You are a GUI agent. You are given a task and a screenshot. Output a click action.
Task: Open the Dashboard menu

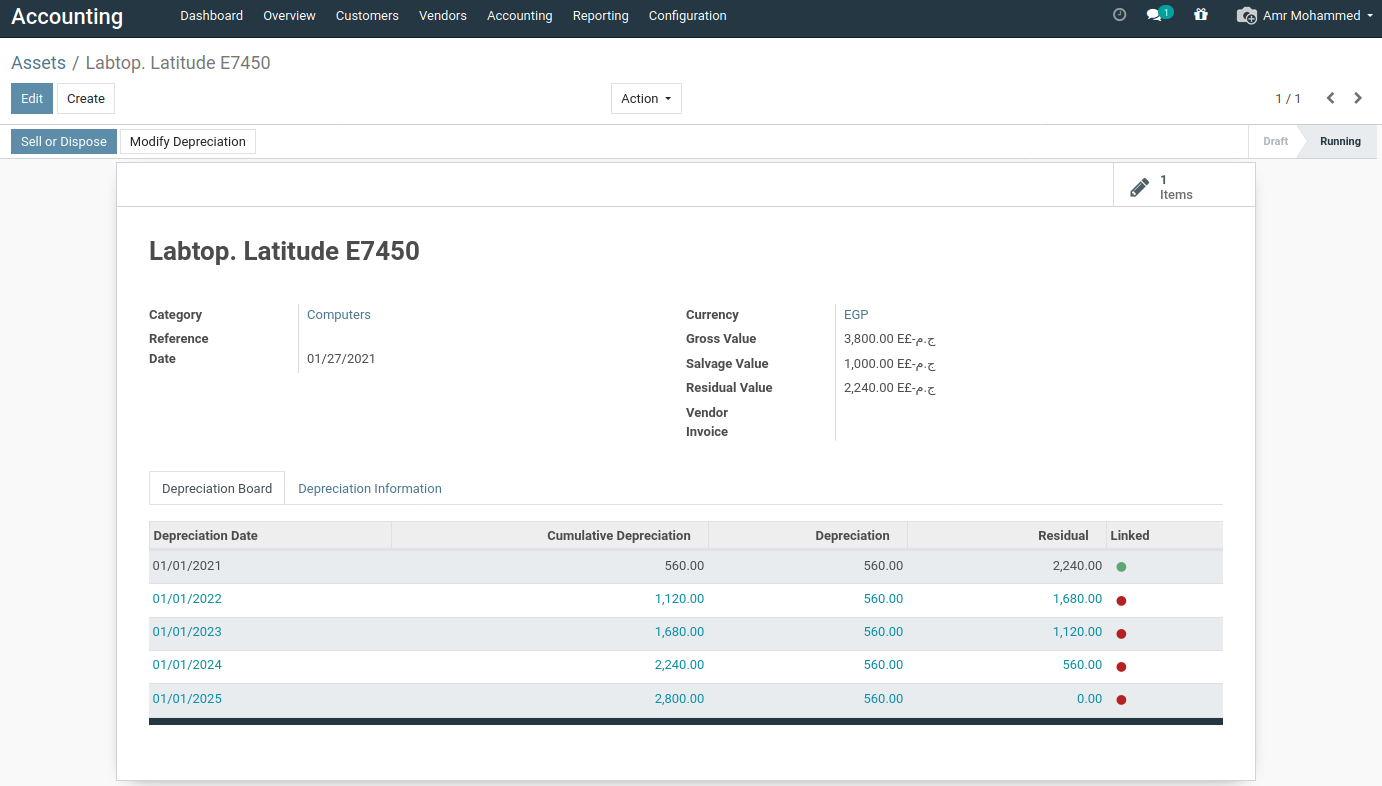tap(212, 16)
